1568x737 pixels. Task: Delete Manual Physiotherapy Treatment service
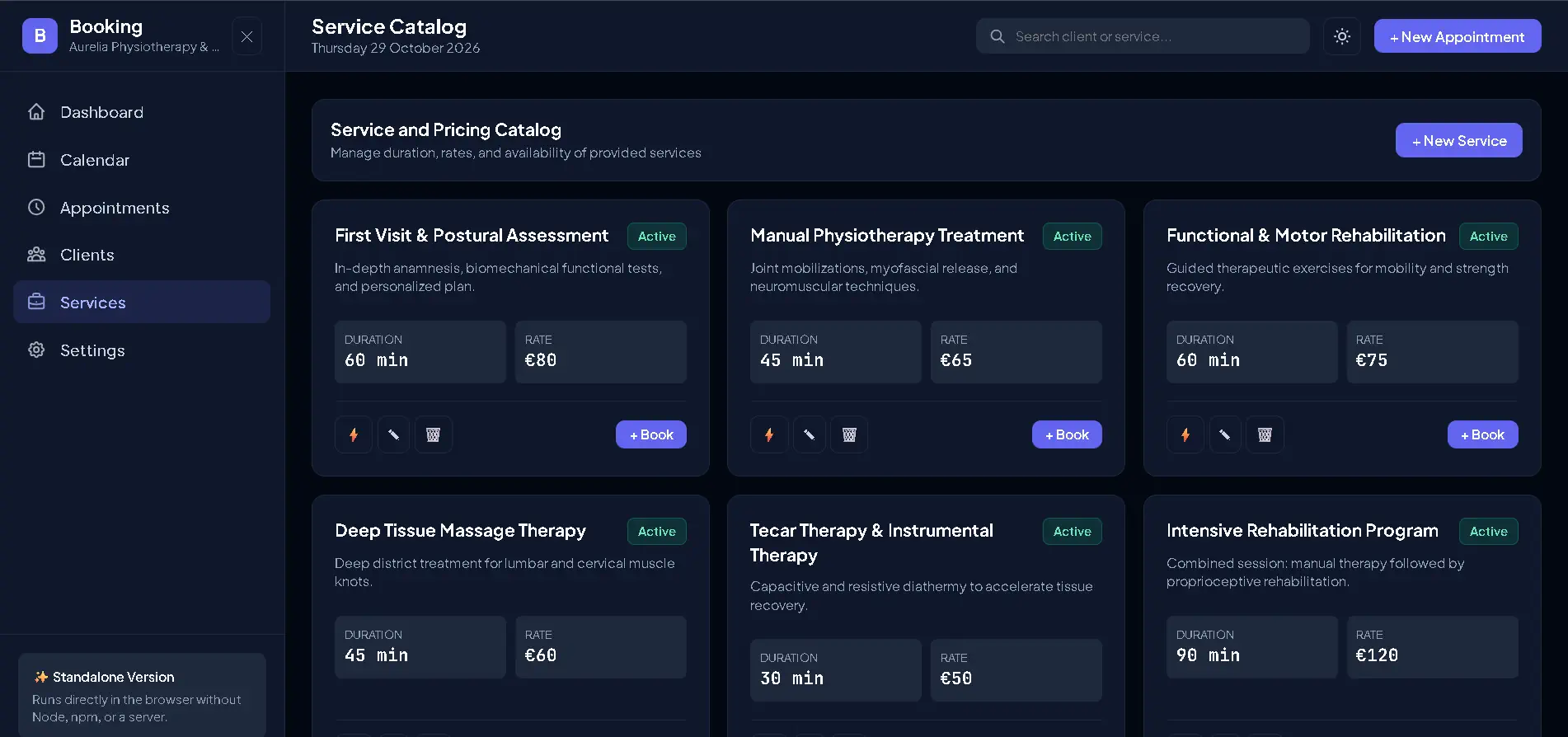pos(849,434)
